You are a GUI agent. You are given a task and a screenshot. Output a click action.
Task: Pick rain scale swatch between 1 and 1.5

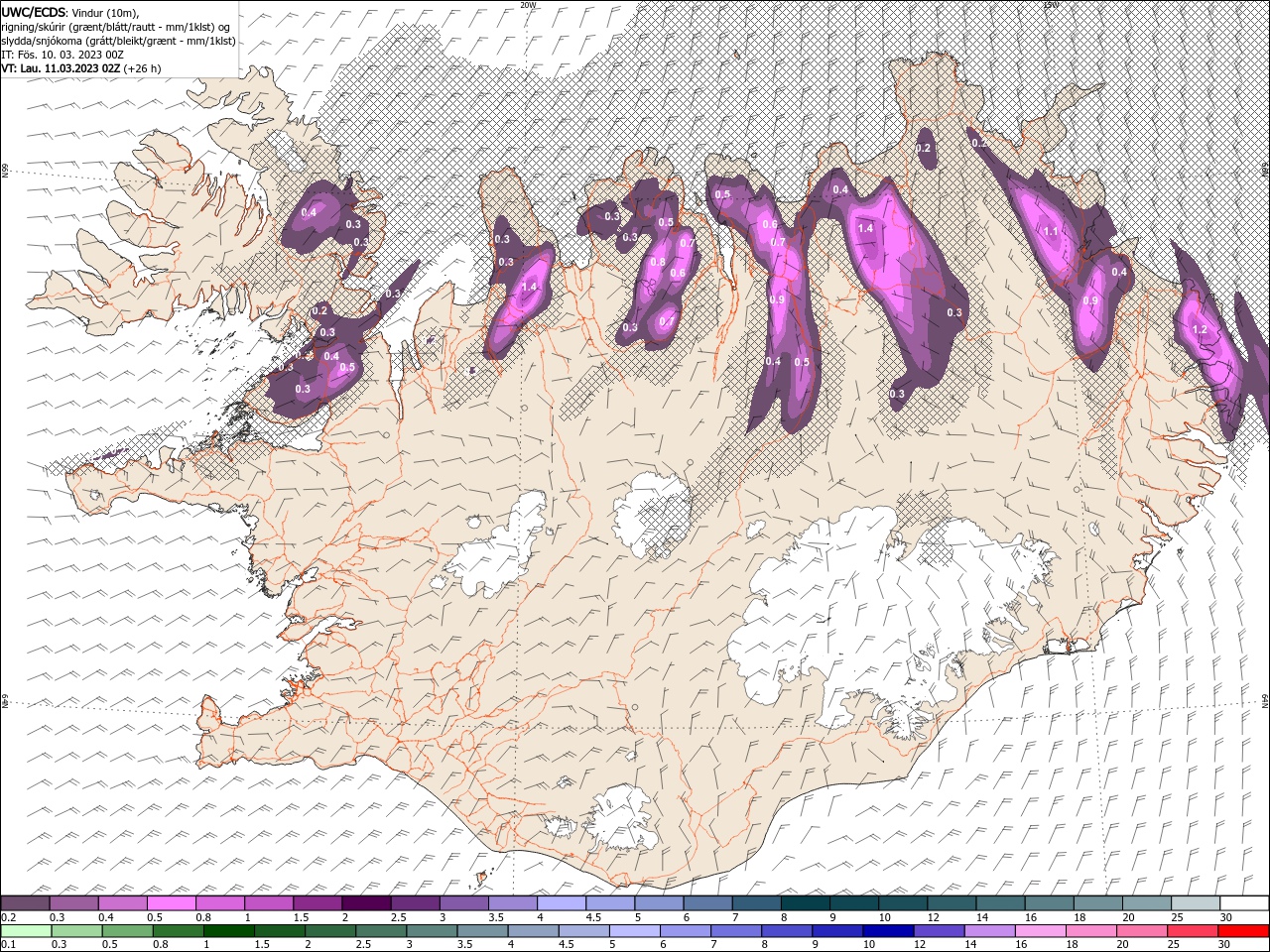pyautogui.click(x=228, y=931)
